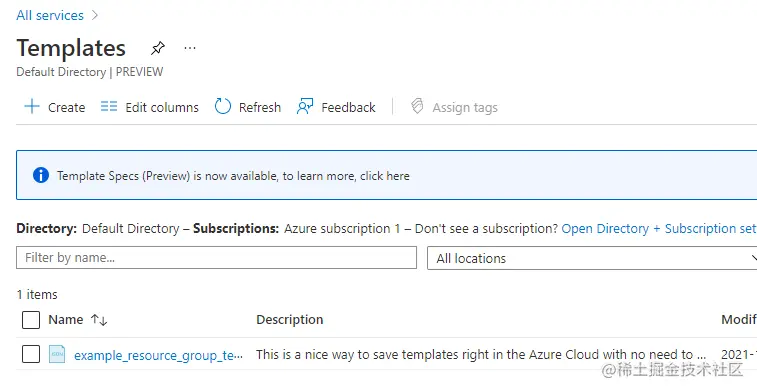Pin the Templates page to dashboard
Viewport: 757px width, 392px height.
pyautogui.click(x=157, y=48)
